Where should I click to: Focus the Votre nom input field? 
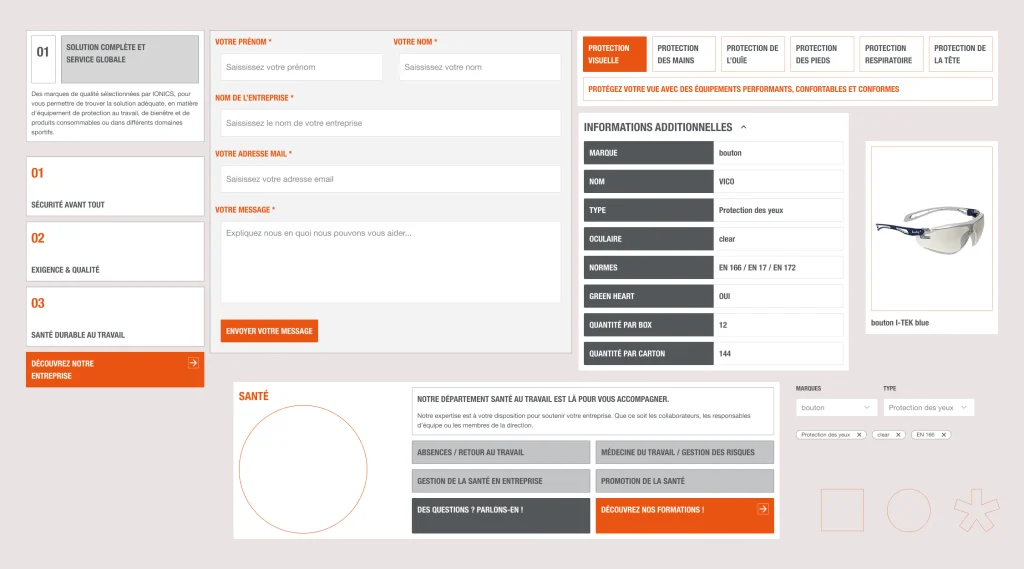coord(480,67)
